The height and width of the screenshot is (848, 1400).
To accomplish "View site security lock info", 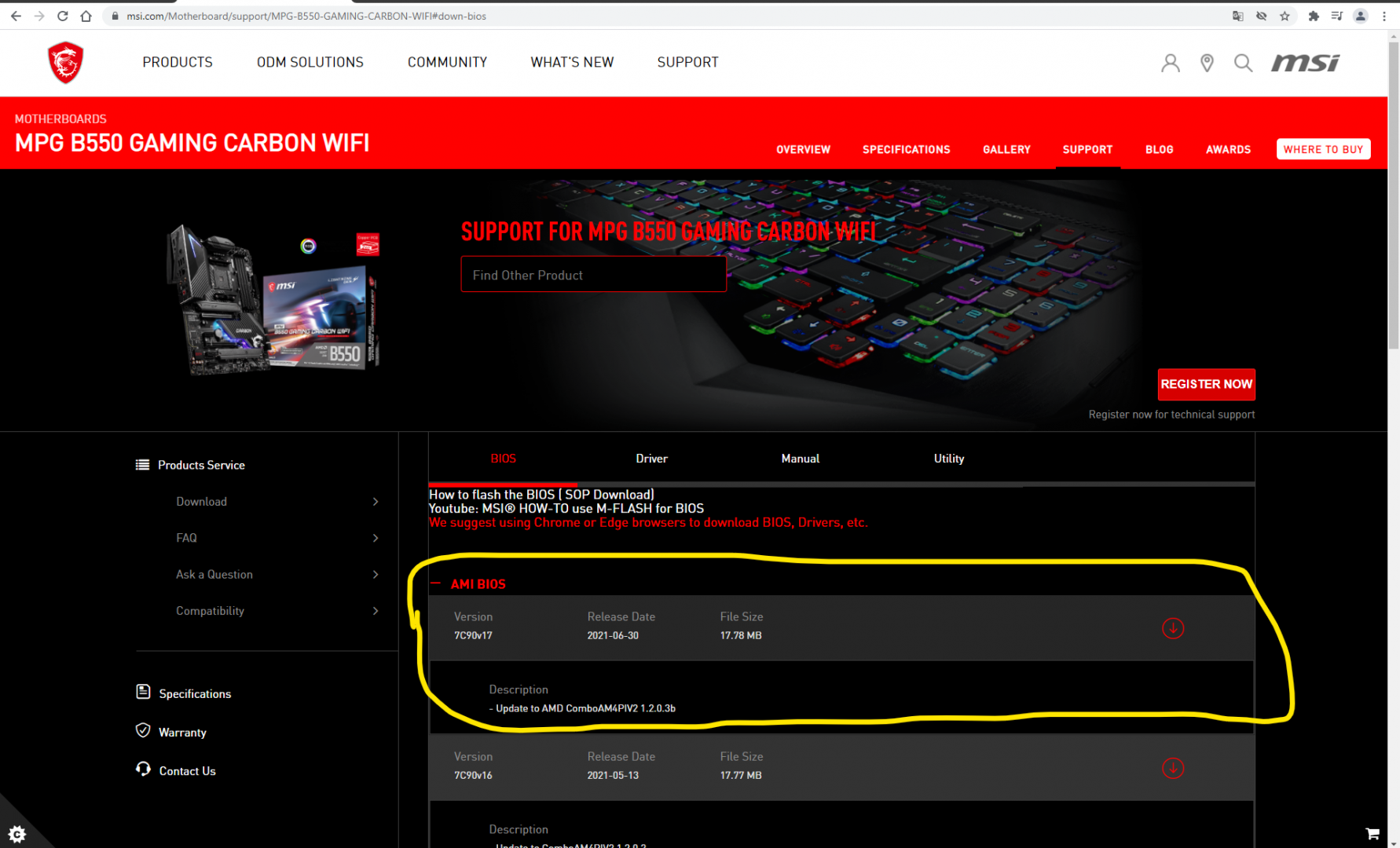I will coord(115,16).
